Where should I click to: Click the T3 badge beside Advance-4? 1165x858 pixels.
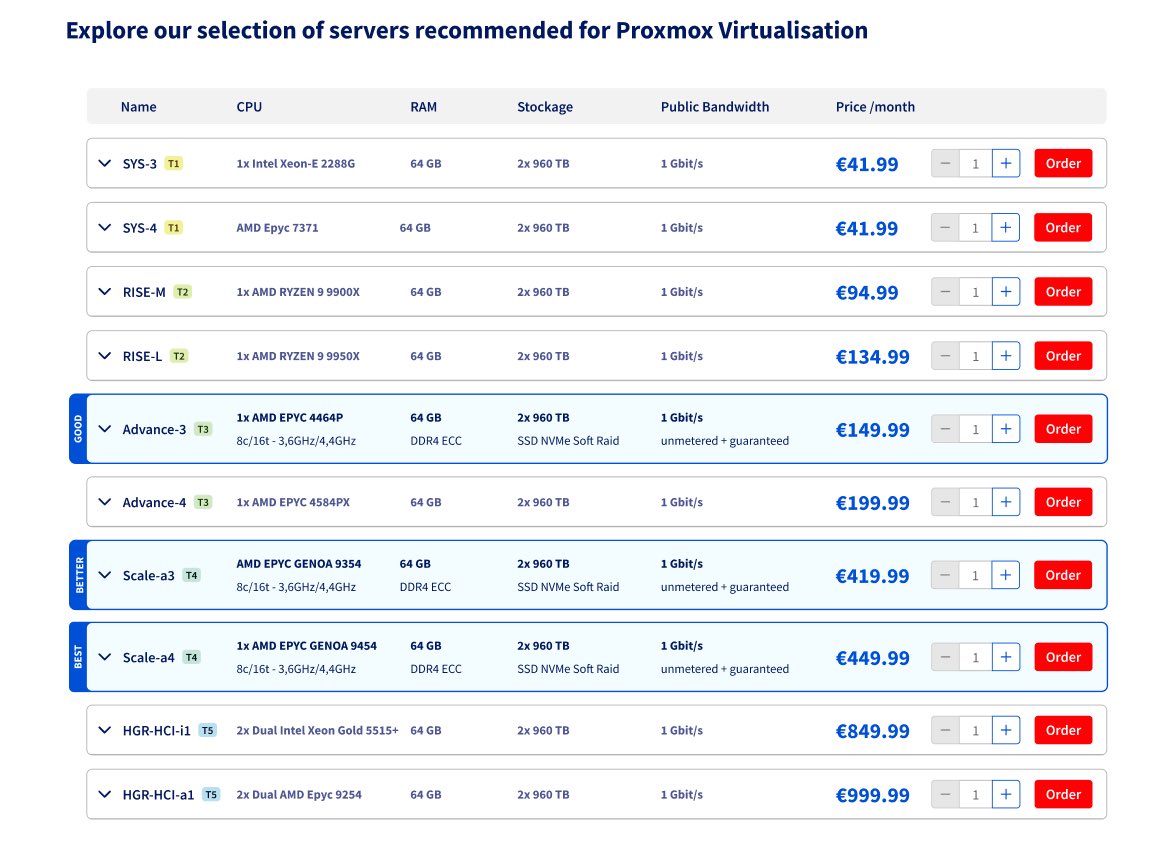tap(203, 502)
